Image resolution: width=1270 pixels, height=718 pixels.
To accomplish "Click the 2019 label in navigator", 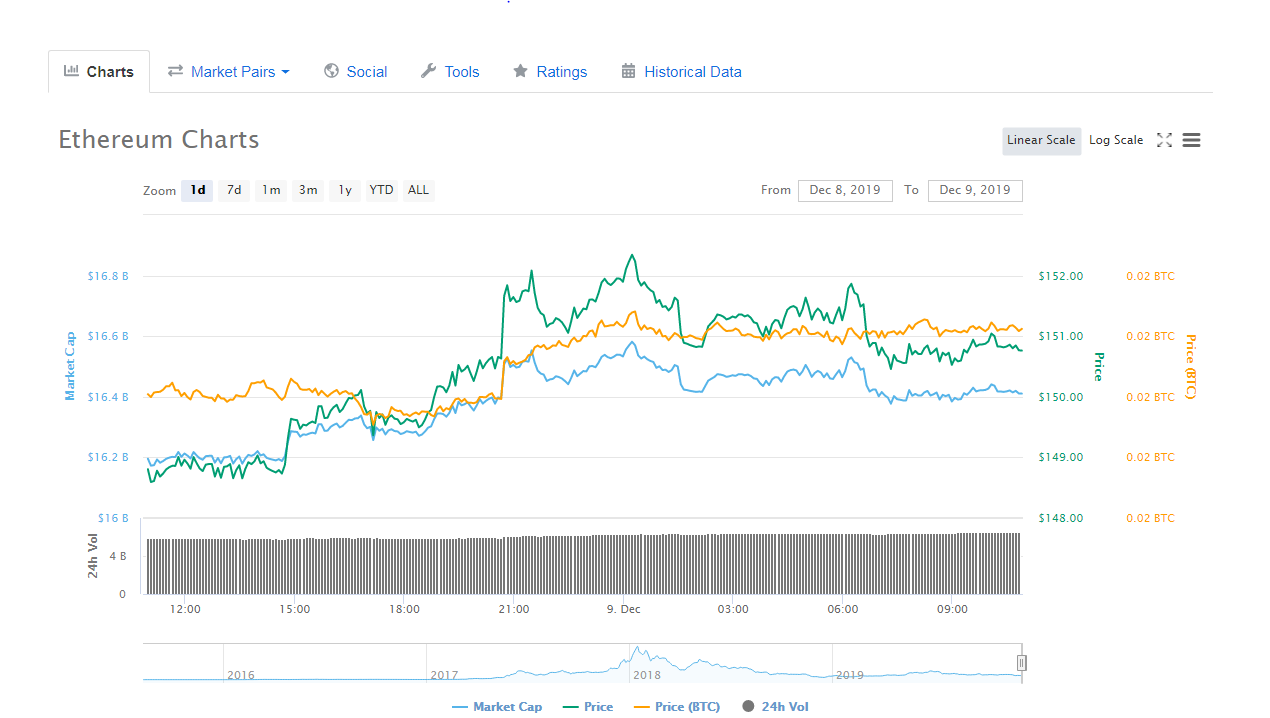I will click(x=849, y=675).
